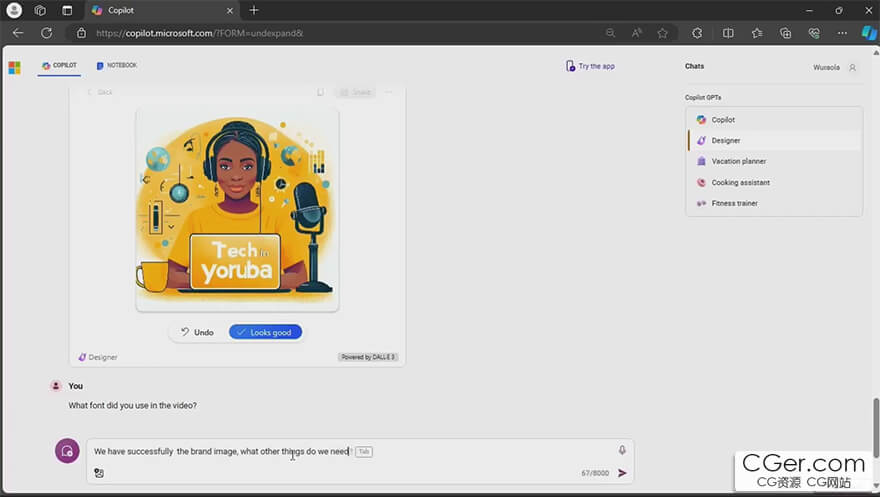The image size is (880, 497).
Task: Reload the Copilot page
Action: coord(47,33)
